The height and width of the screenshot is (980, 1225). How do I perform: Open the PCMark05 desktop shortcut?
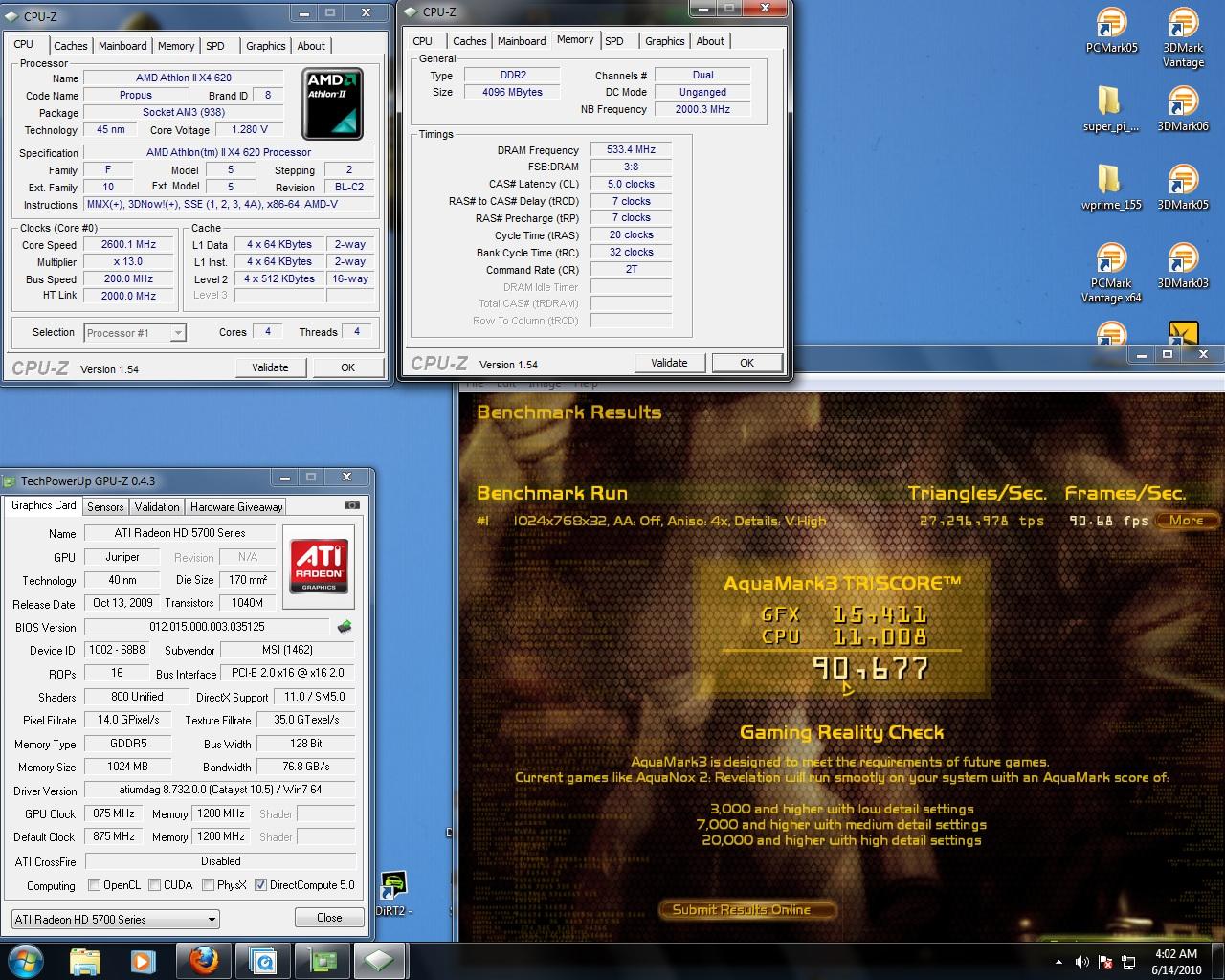[x=1111, y=31]
